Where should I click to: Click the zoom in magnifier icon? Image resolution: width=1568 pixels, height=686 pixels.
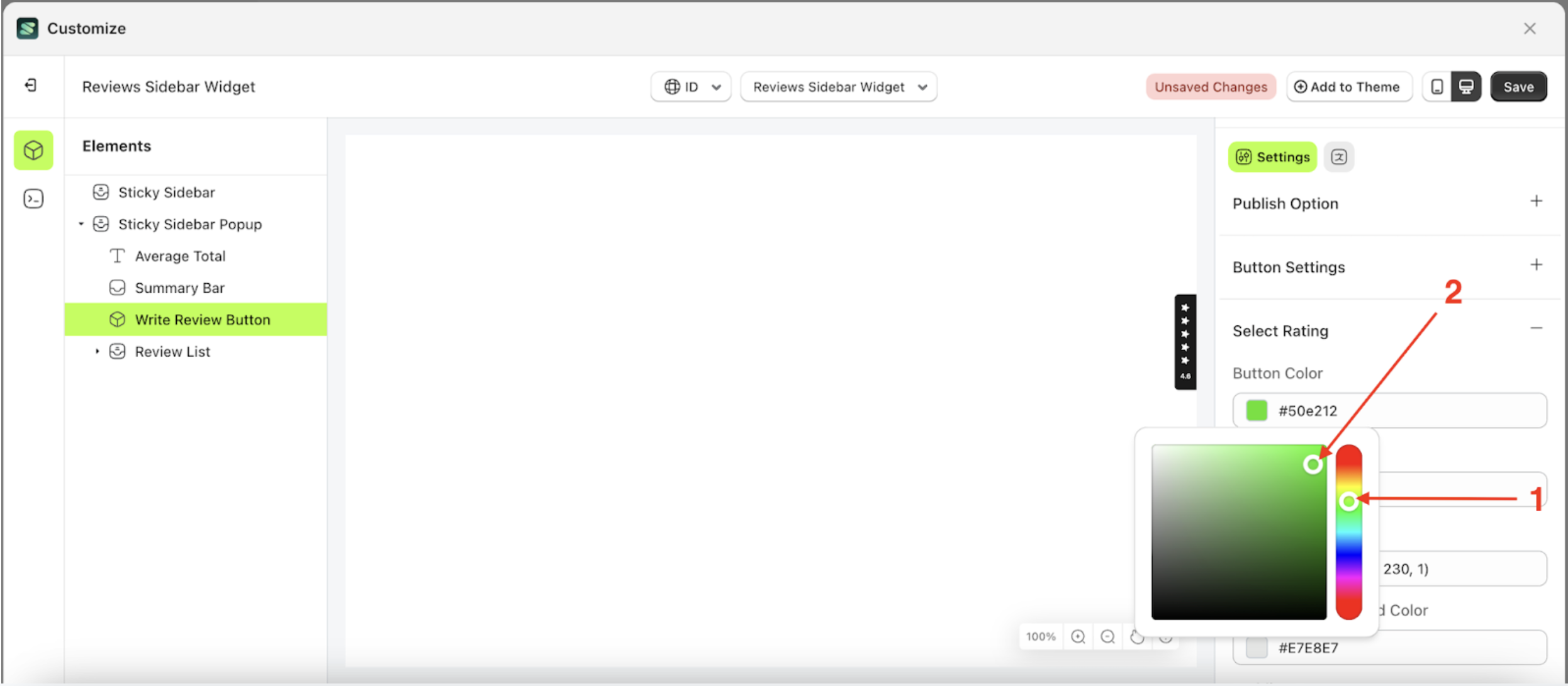1078,636
